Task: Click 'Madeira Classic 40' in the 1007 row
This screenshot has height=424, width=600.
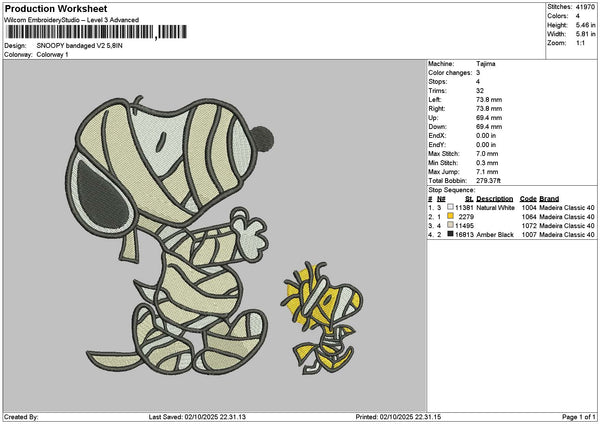Action: coord(567,235)
